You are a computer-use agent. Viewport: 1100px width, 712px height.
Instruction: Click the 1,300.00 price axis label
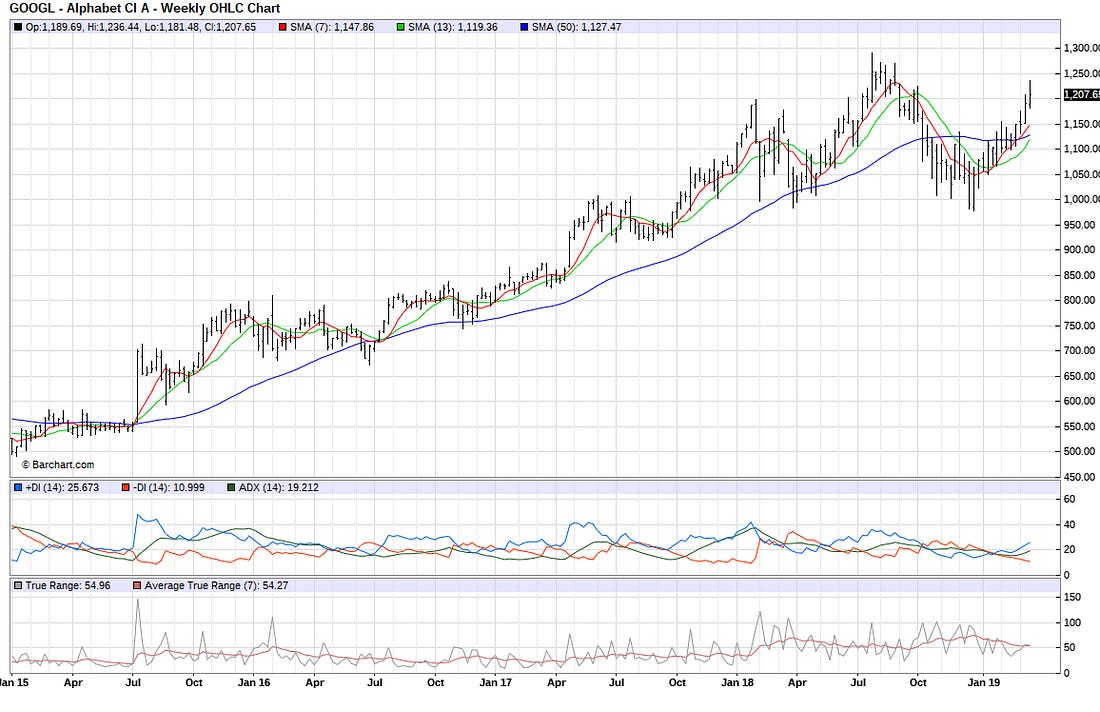[x=1082, y=48]
